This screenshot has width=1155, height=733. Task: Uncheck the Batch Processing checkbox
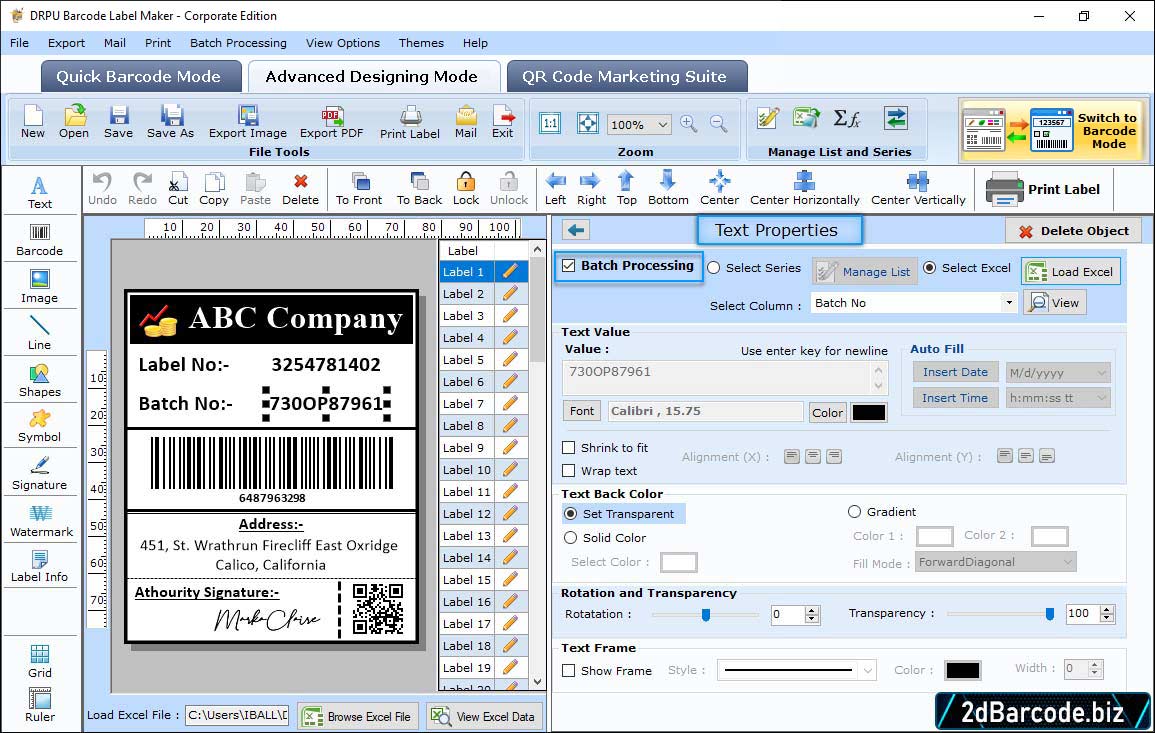(x=569, y=266)
